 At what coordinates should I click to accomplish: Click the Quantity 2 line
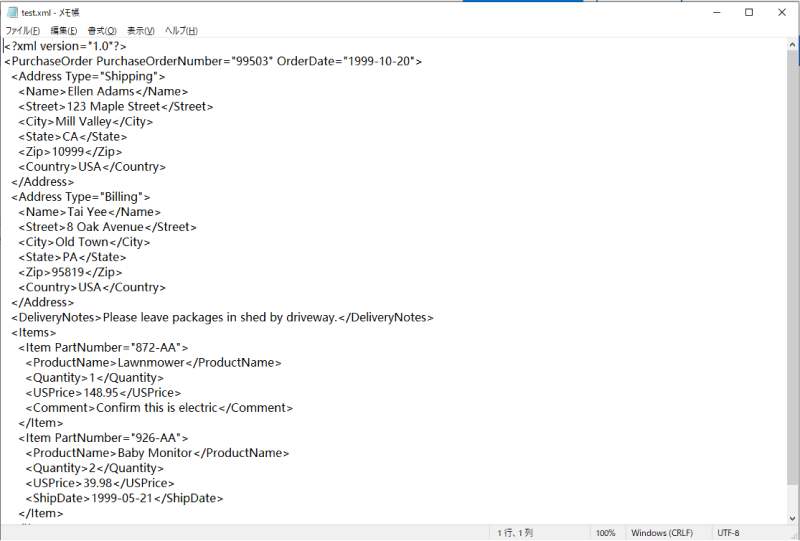tap(95, 468)
